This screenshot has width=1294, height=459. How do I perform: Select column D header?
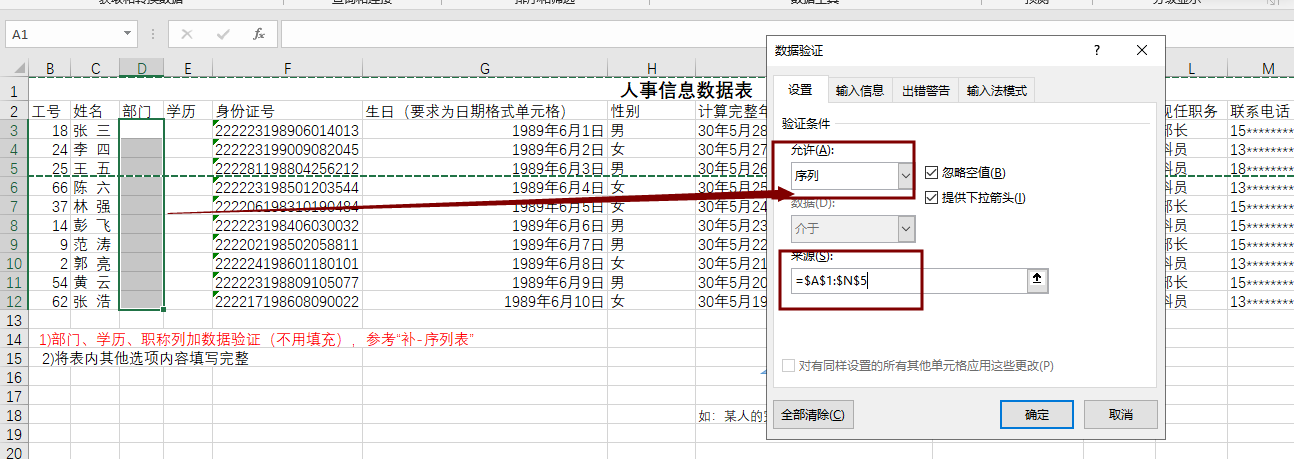pos(141,68)
